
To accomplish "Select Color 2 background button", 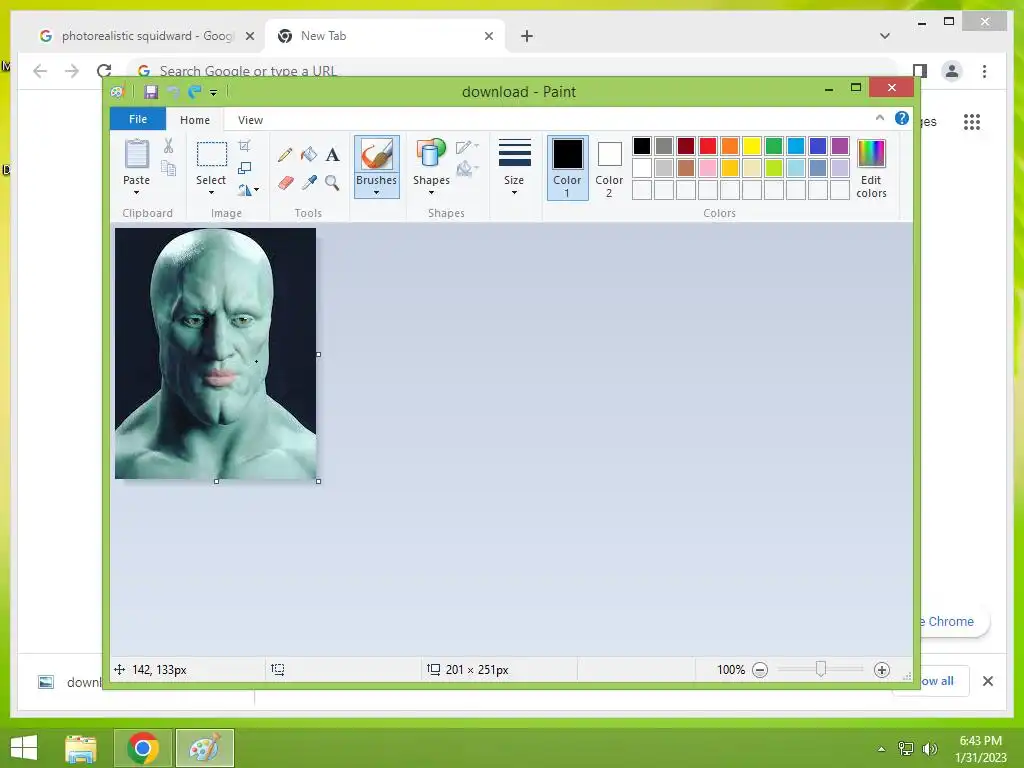I will coord(609,168).
